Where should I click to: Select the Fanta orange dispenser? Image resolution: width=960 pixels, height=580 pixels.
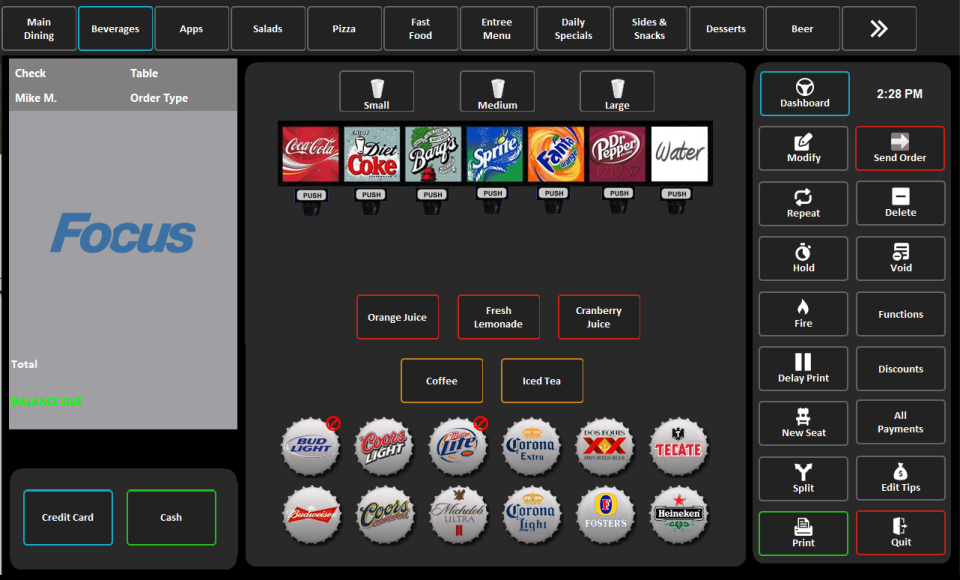pos(555,154)
